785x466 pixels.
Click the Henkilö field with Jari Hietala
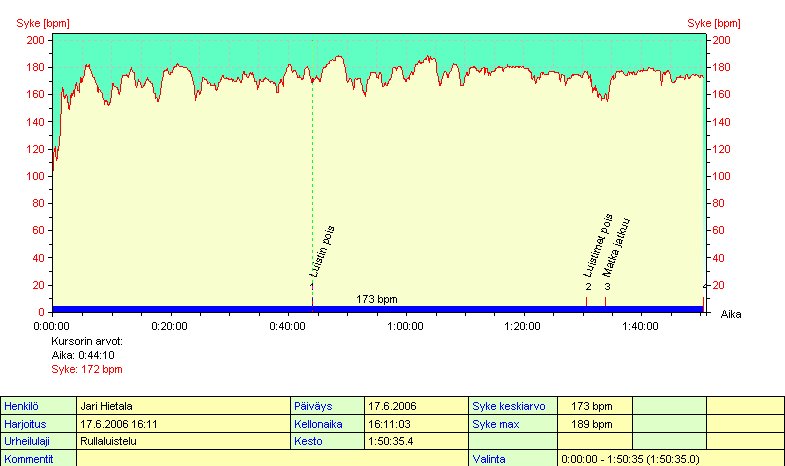(182, 406)
